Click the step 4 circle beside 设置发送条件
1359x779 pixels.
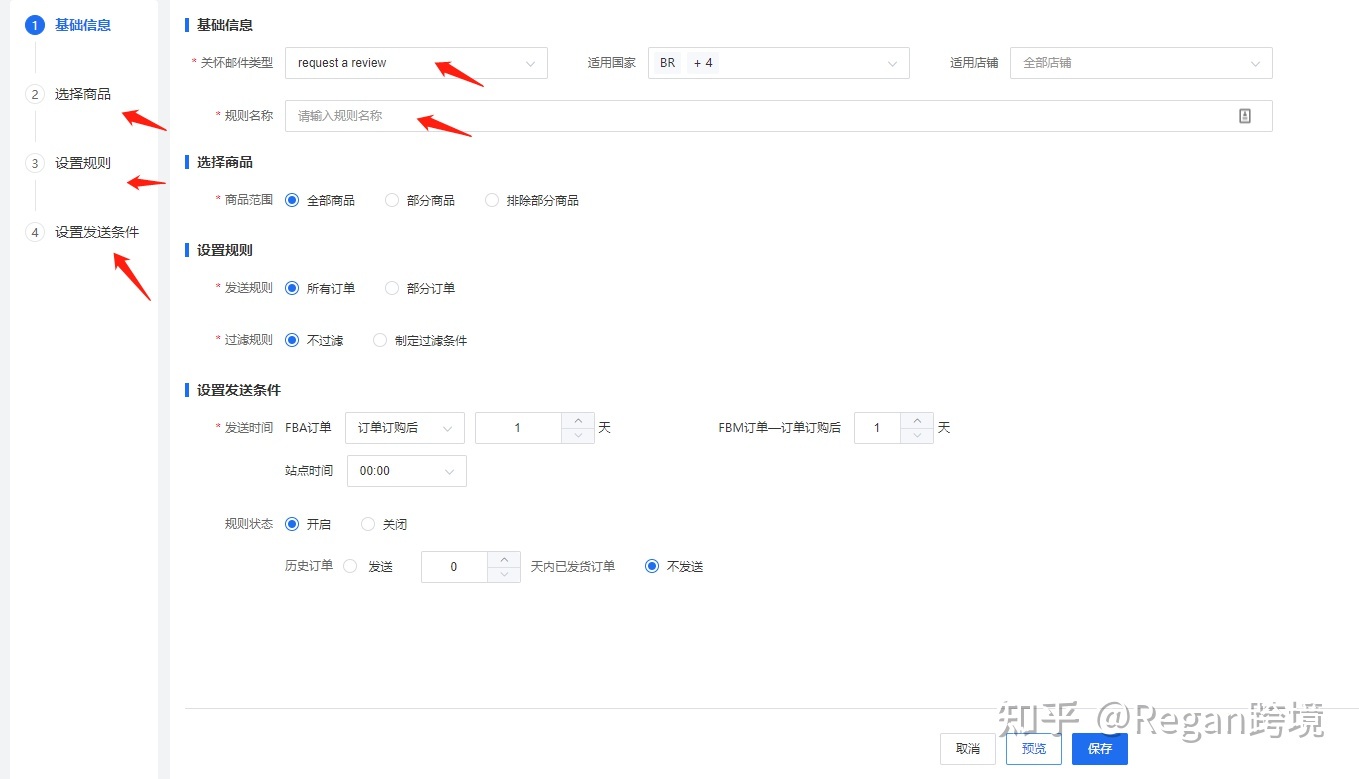pyautogui.click(x=35, y=232)
